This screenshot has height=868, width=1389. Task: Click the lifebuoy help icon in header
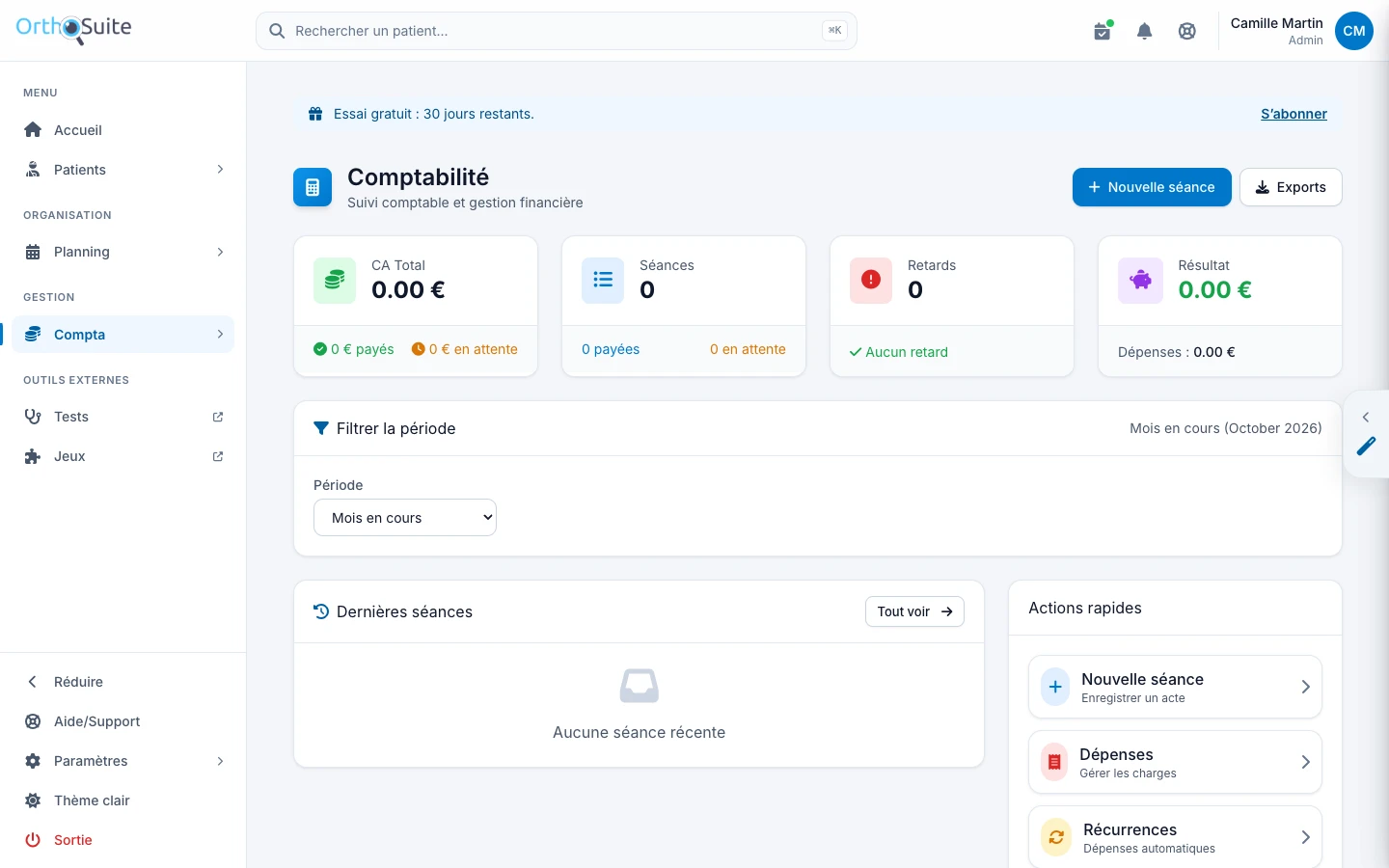tap(1187, 31)
